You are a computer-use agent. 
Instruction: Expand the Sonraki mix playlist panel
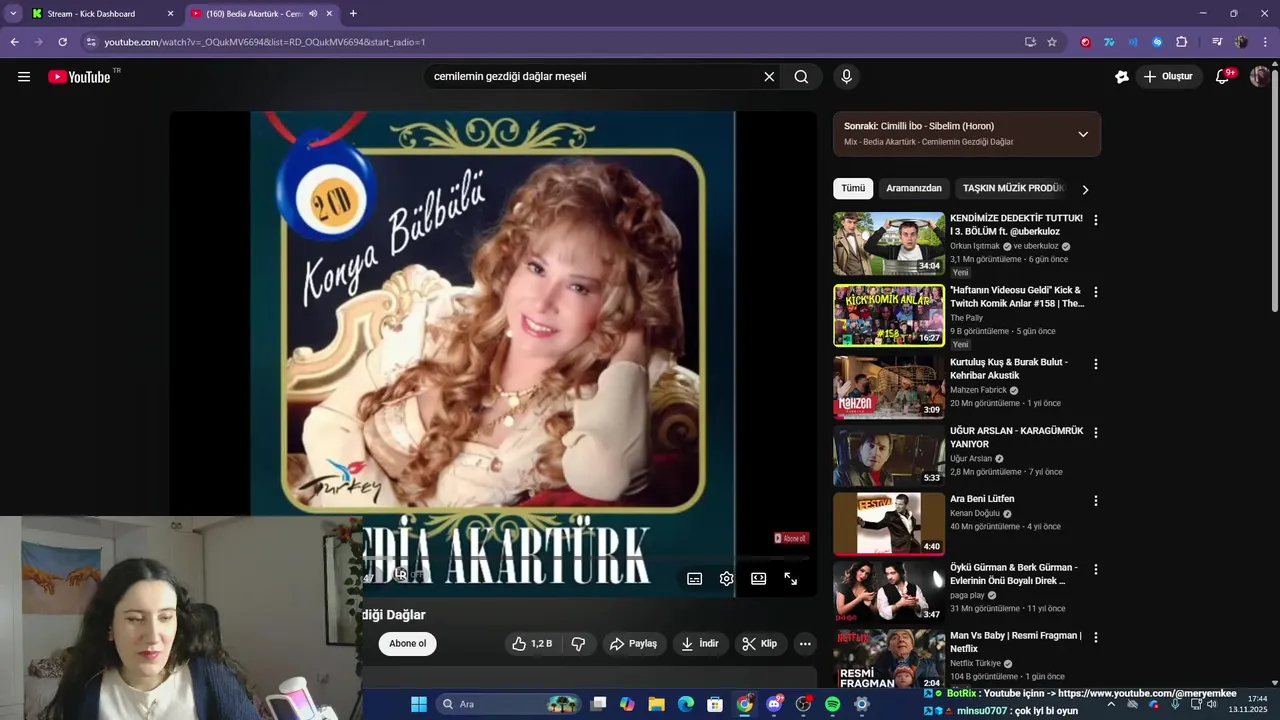[1083, 134]
